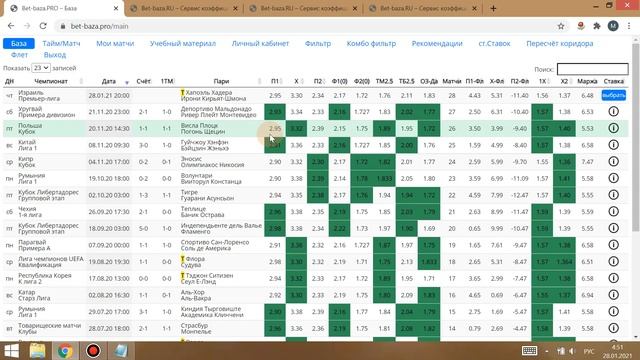Reload the bet-baza page
The image size is (640, 360).
[43, 26]
